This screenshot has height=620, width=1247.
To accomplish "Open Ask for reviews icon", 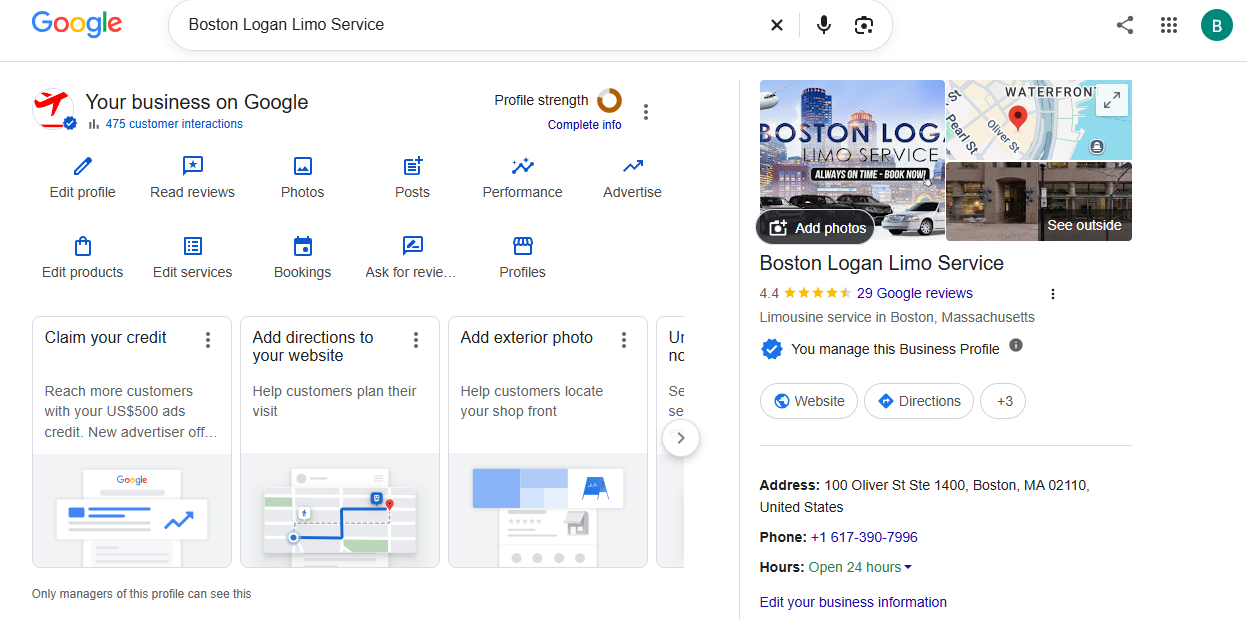I will [413, 246].
